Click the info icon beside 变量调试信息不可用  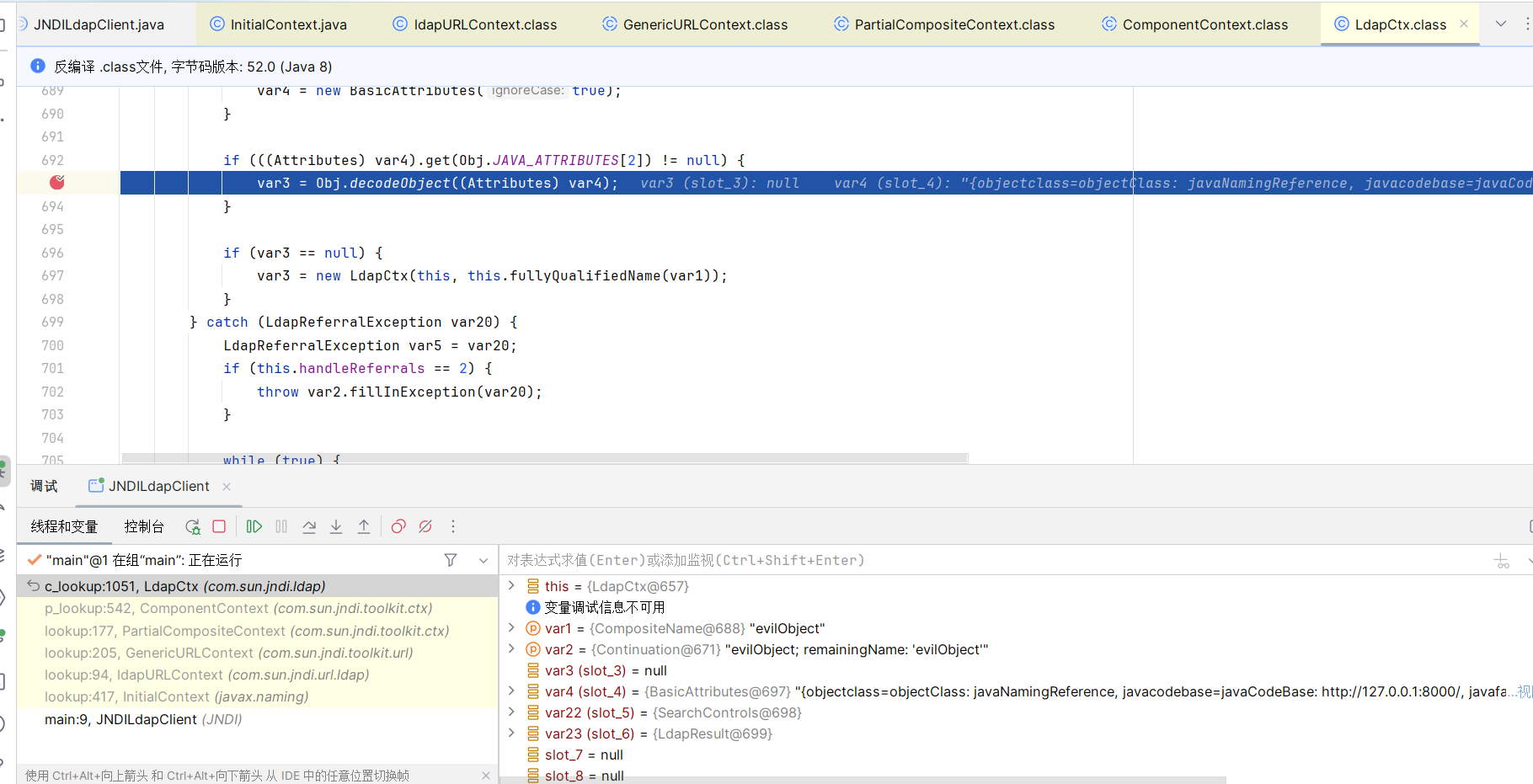533,607
